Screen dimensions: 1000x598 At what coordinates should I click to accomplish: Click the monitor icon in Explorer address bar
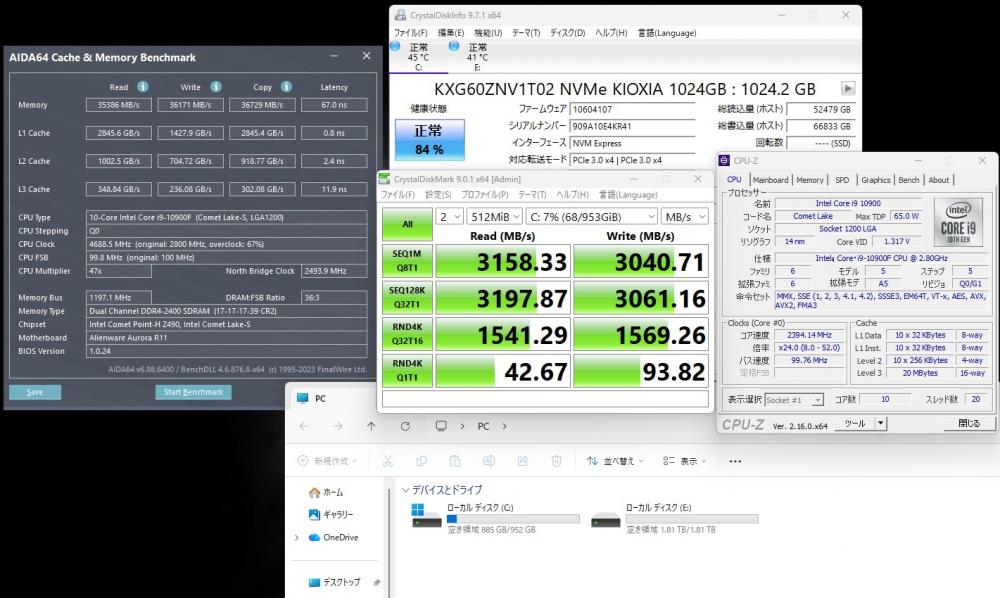(x=441, y=426)
